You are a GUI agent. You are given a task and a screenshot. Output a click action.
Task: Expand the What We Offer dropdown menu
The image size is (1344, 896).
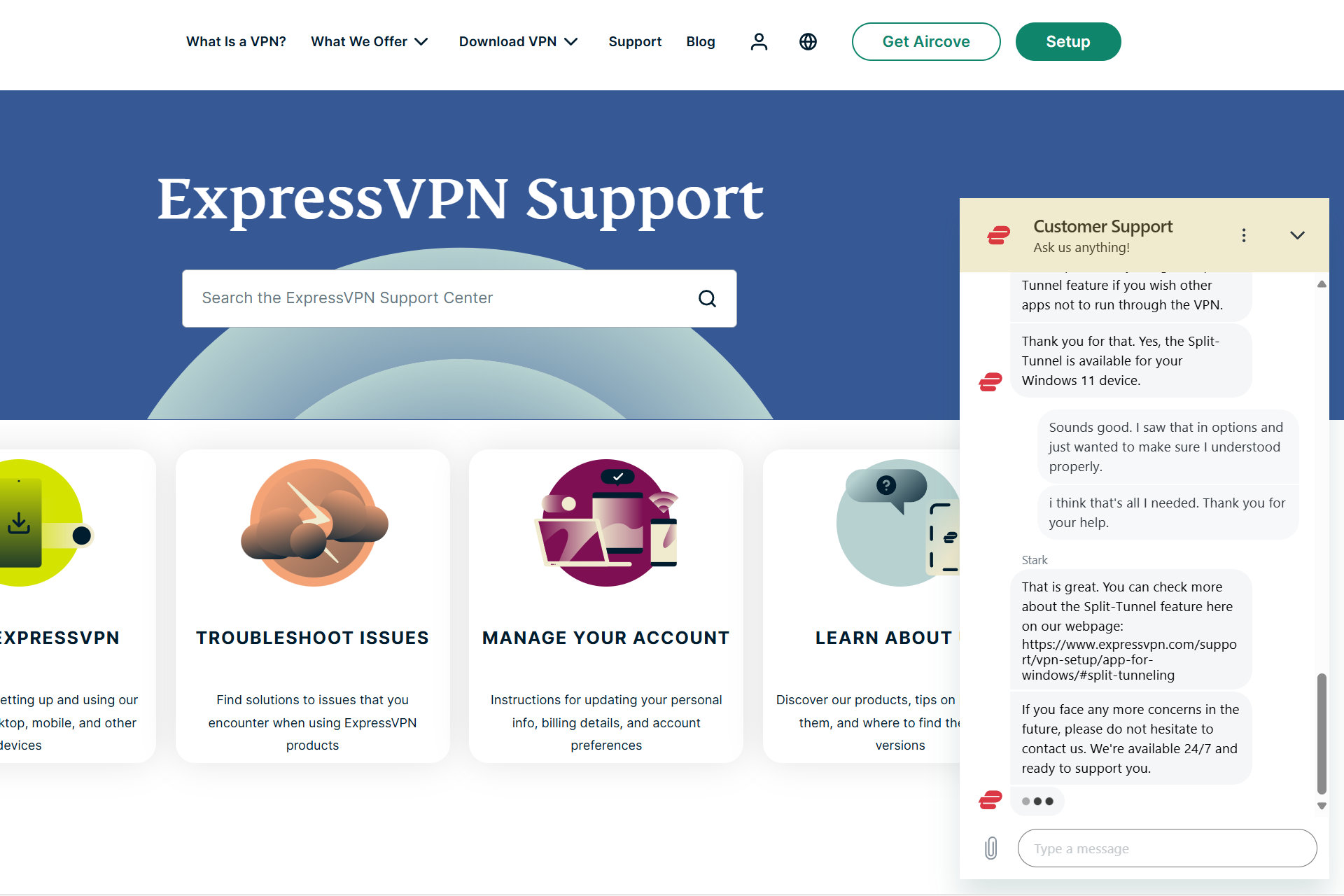[369, 41]
